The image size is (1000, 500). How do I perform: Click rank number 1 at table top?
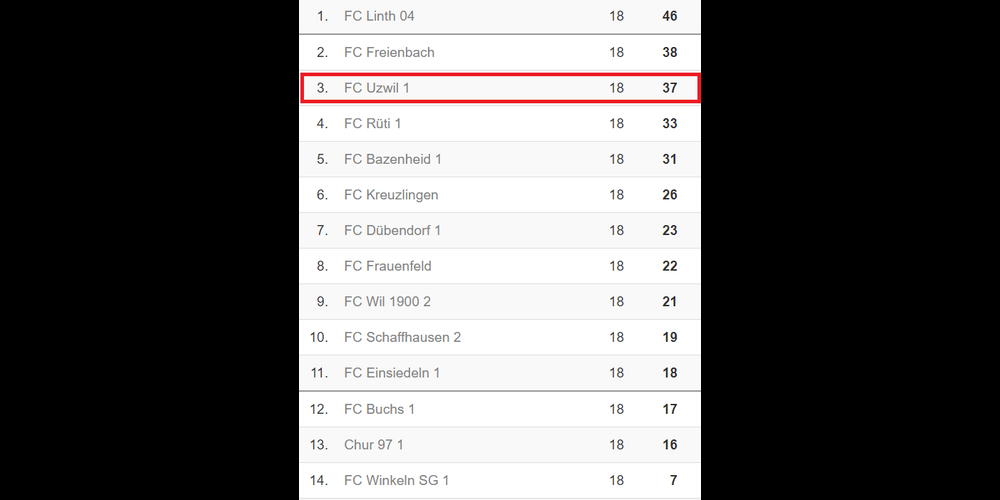tap(322, 16)
